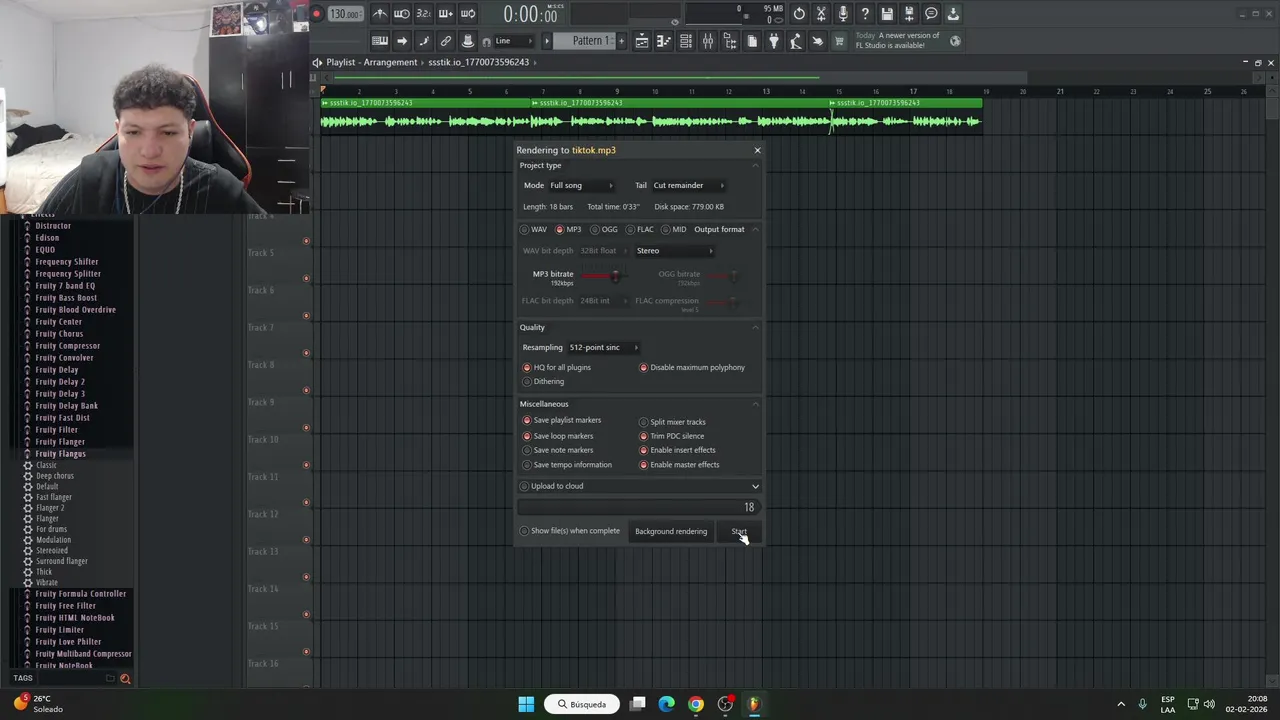1280x720 pixels.
Task: Toggle HQ for all plugins option
Action: [x=557, y=367]
